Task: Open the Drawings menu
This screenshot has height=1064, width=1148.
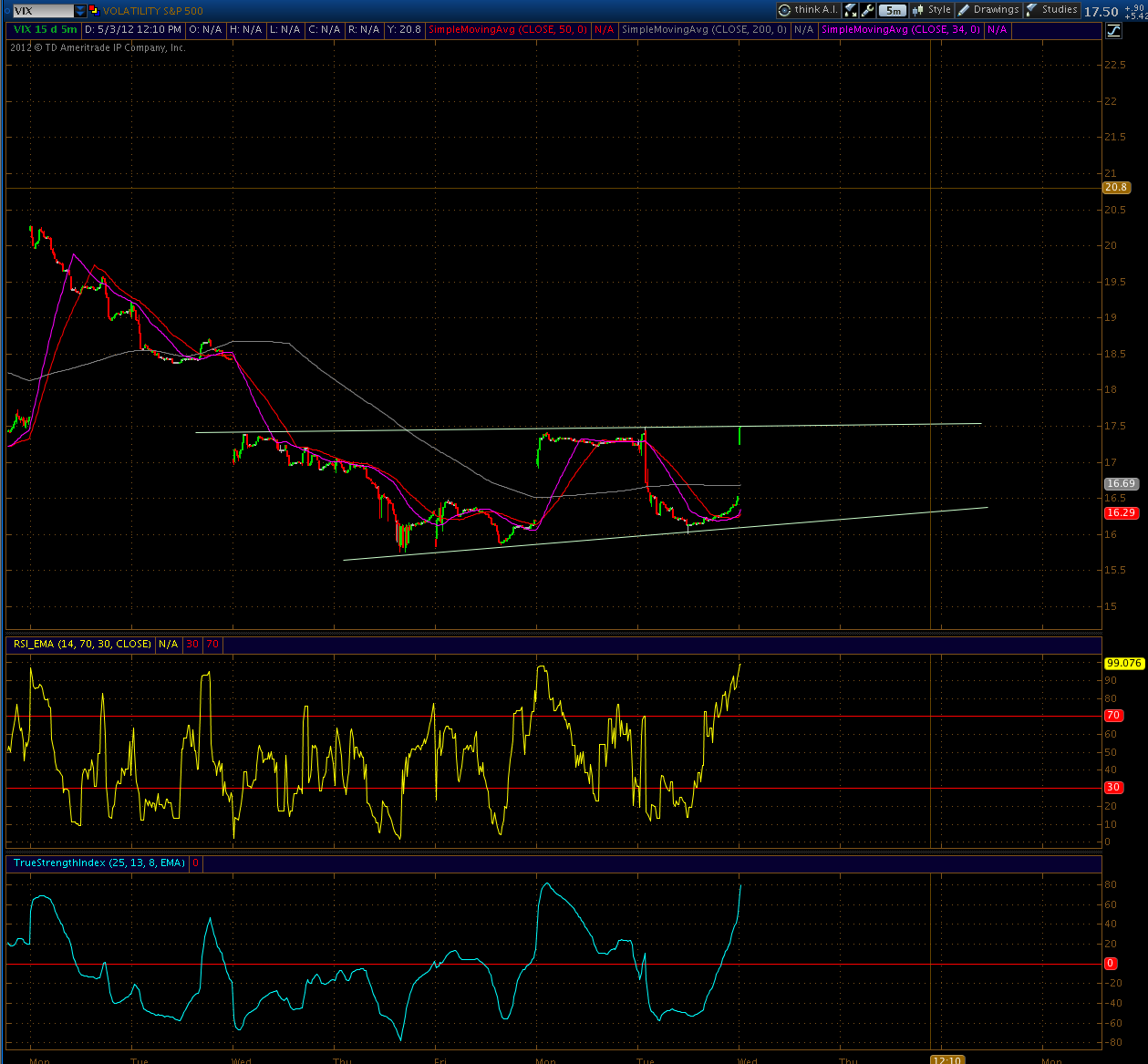Action: (x=988, y=10)
